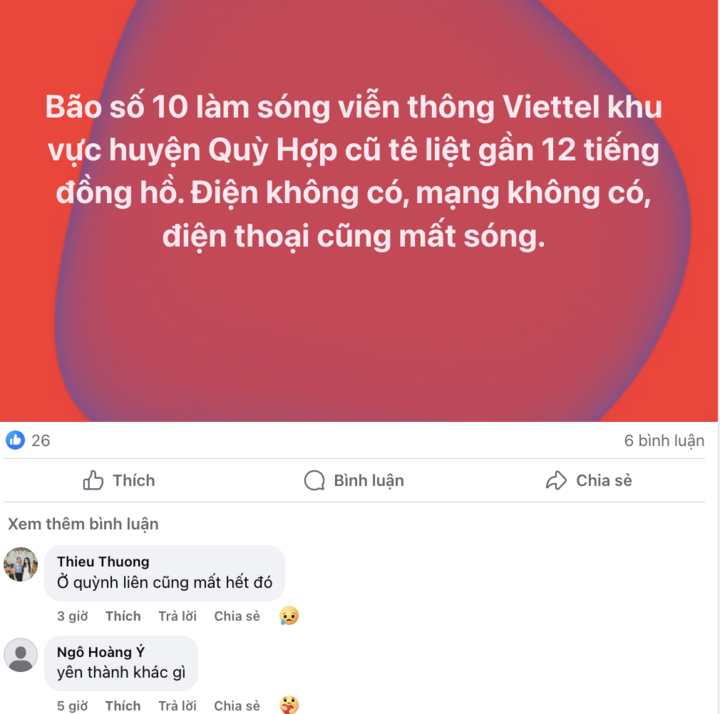This screenshot has height=714, width=720.
Task: Share Thieu Thuong's comment via Chia sẻ
Action: point(237,616)
